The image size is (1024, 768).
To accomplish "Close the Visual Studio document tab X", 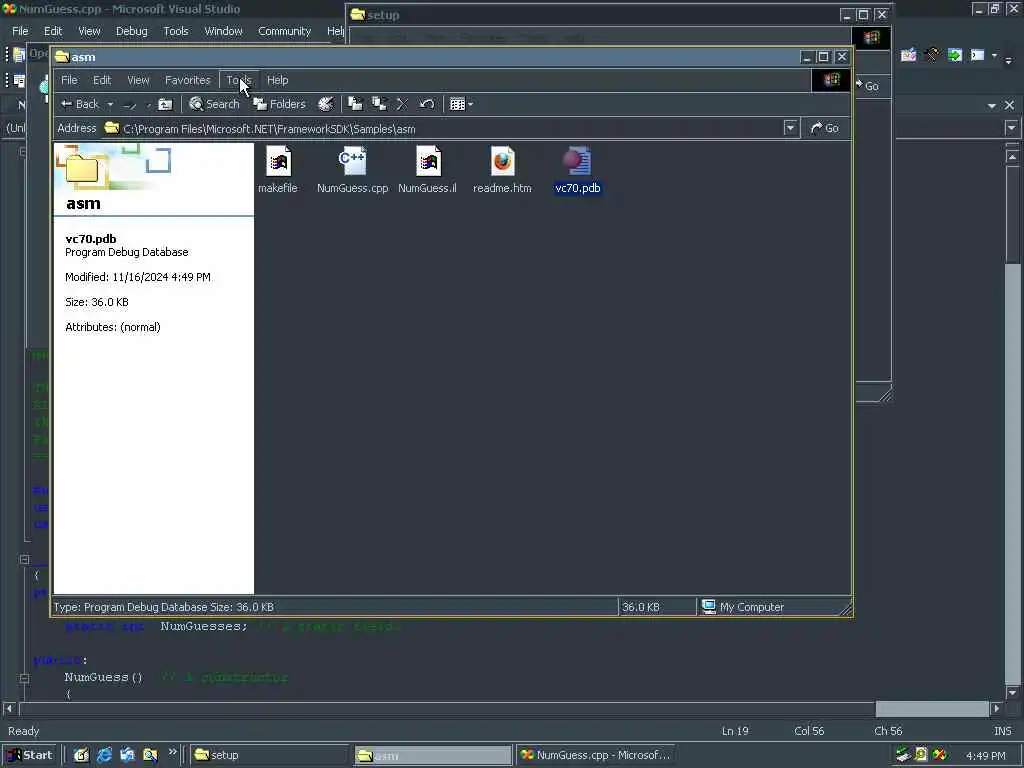I will tap(1010, 105).
